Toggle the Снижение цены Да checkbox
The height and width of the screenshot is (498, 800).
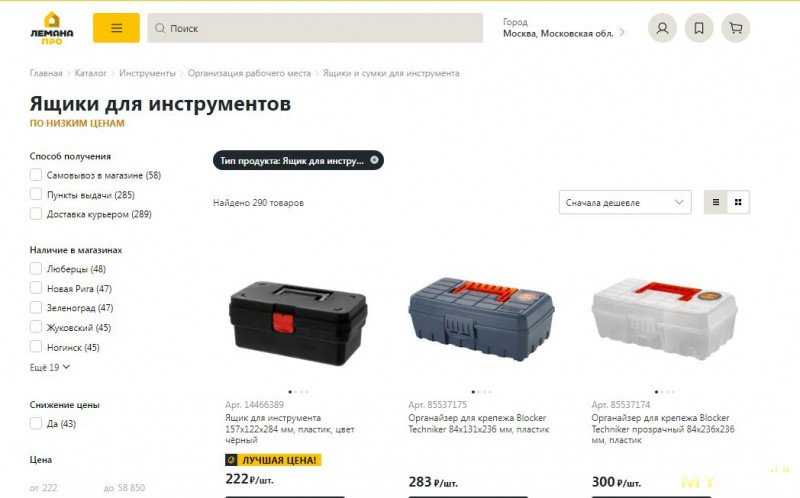(x=36, y=423)
